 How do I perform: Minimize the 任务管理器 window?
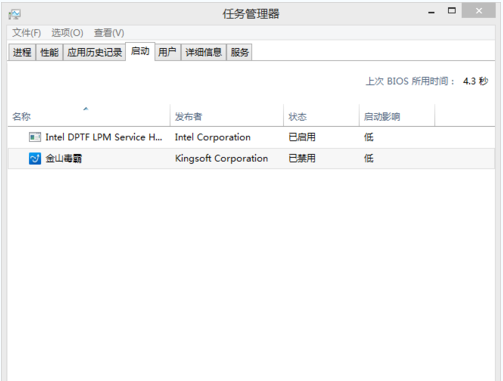click(431, 12)
